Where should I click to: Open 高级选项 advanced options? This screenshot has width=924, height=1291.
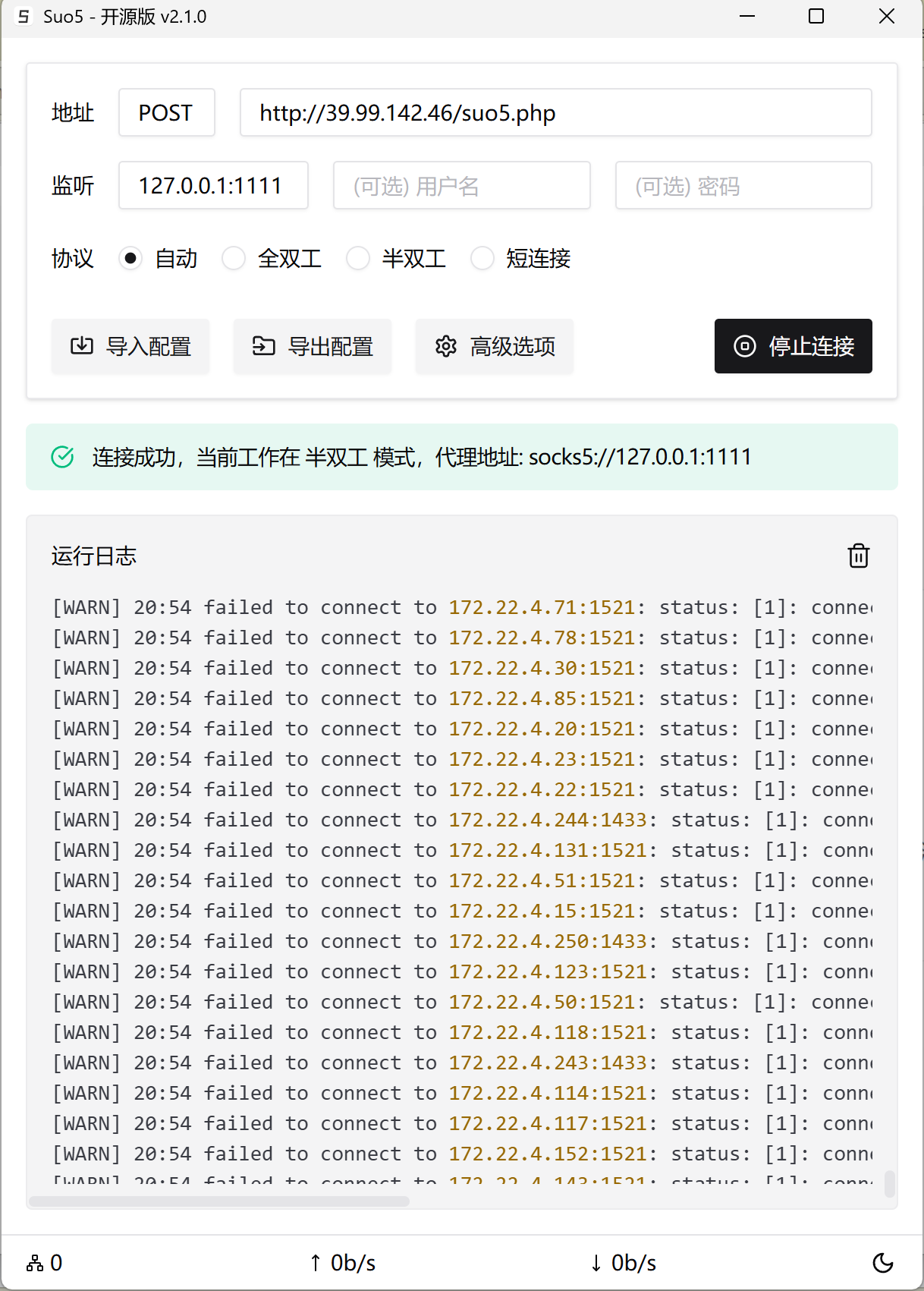click(495, 346)
